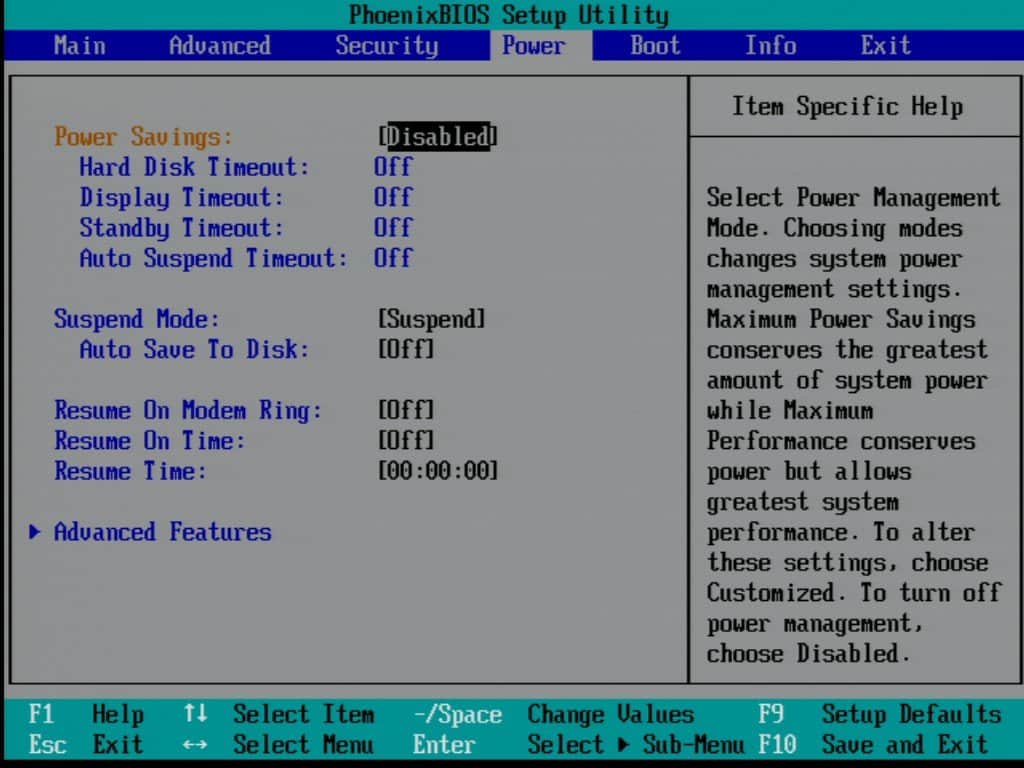The image size is (1024, 768).
Task: Toggle Auto Save To Disk [Off] value
Action: pos(406,349)
